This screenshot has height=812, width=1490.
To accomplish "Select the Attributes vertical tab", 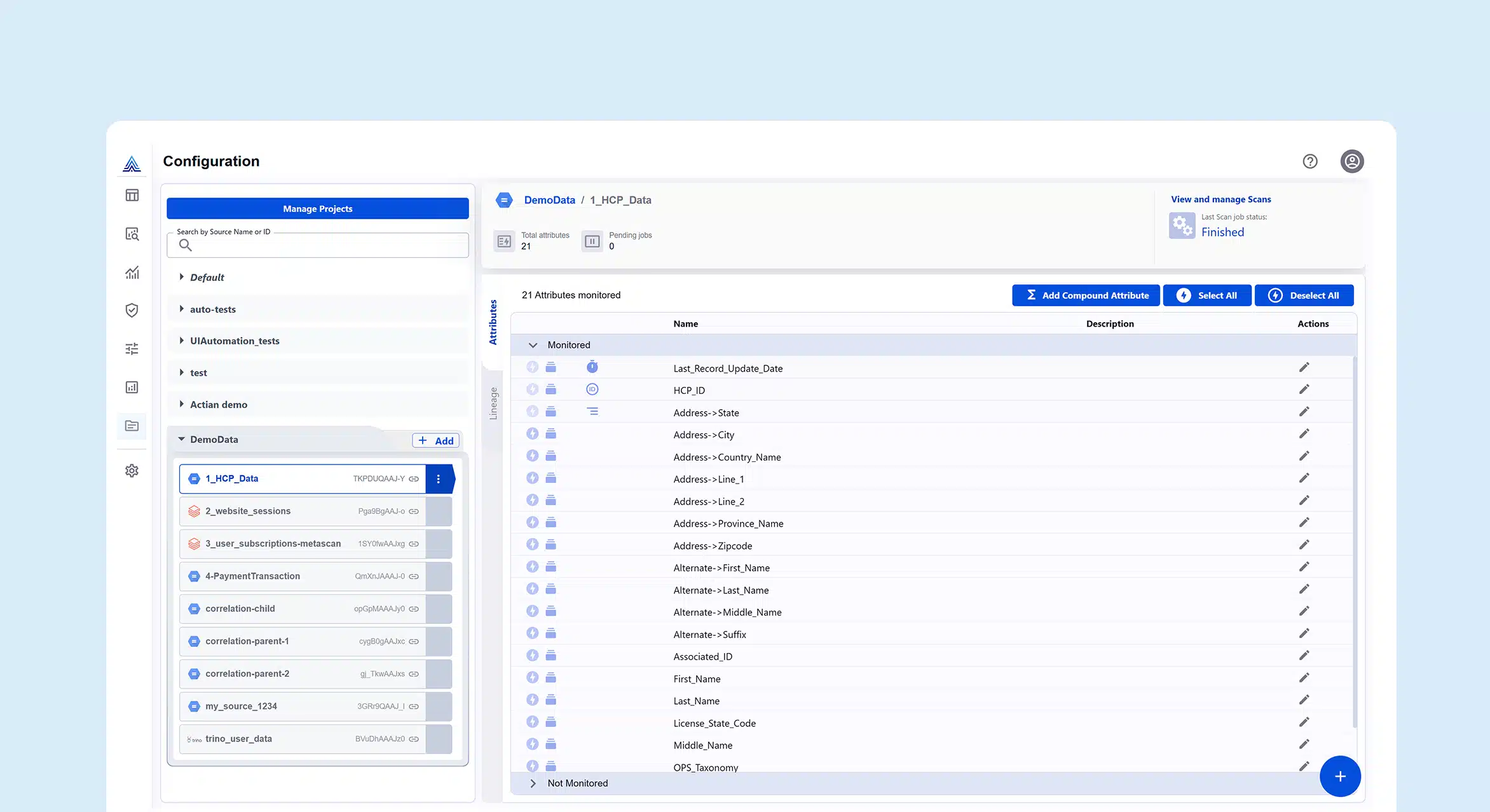I will 493,322.
